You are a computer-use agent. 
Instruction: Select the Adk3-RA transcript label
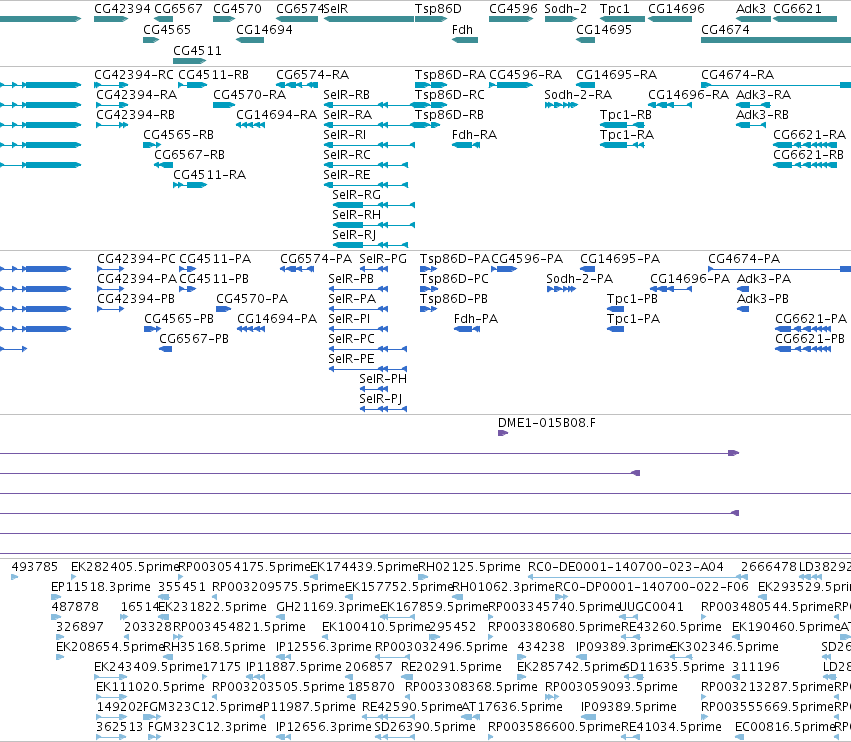point(764,94)
